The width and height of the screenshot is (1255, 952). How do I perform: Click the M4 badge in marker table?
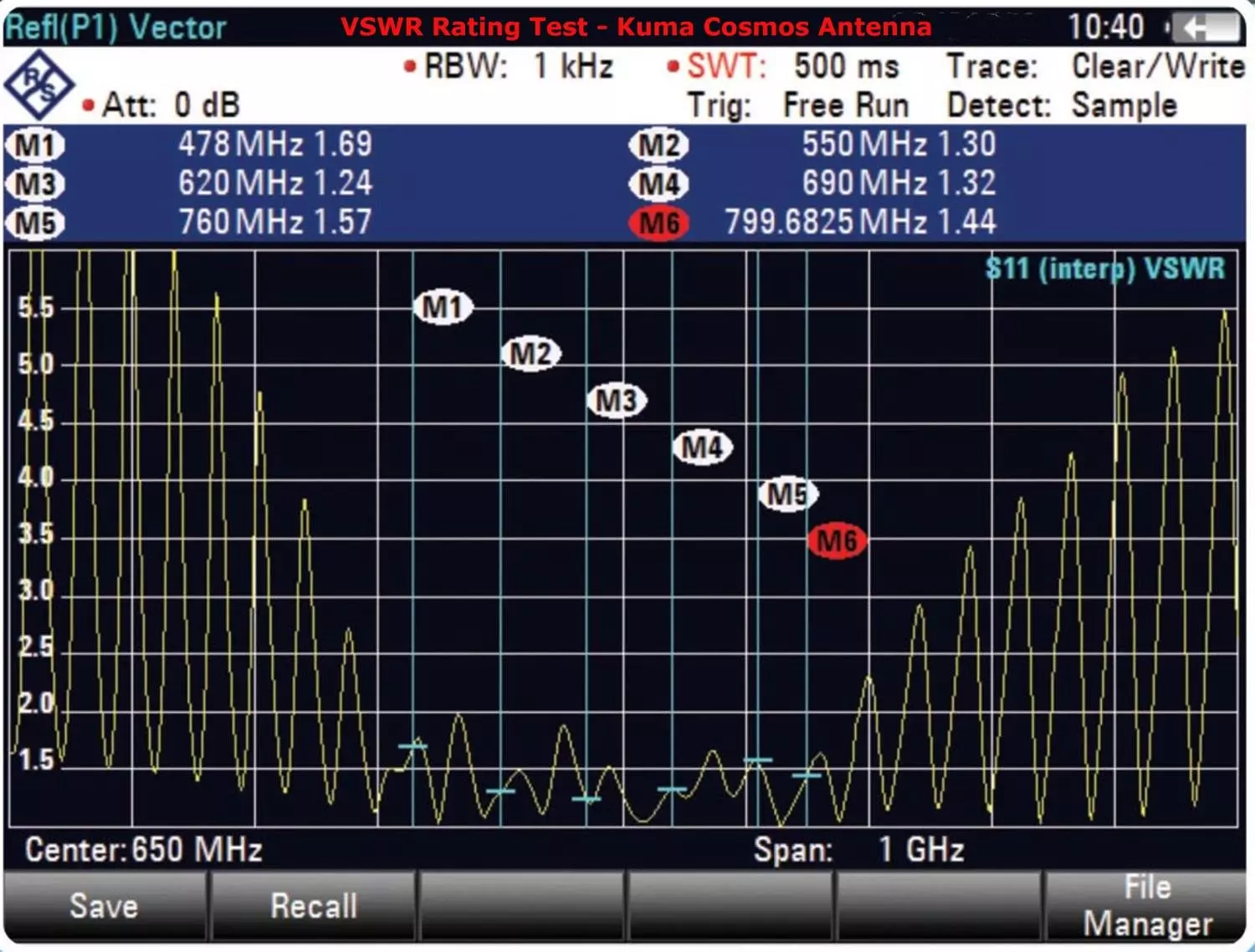coord(658,184)
